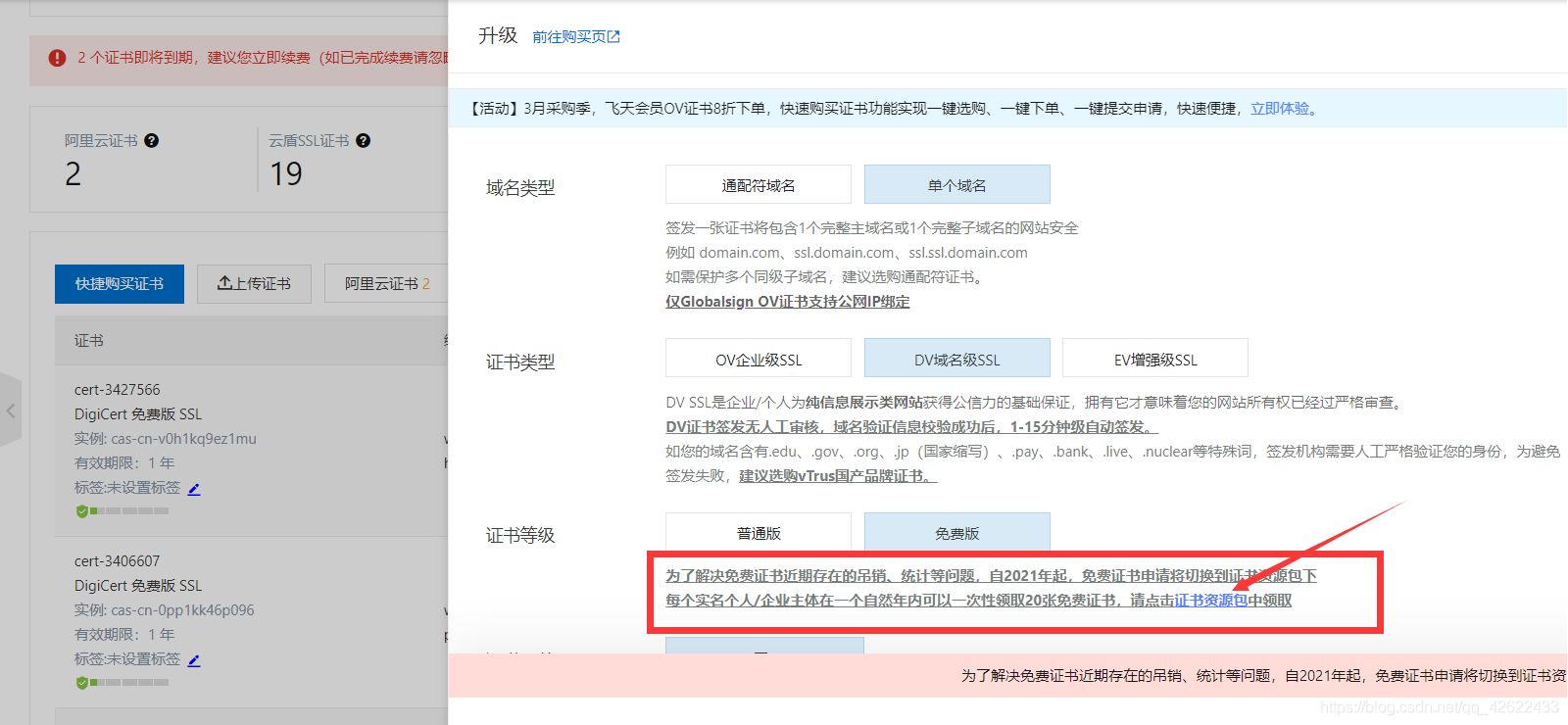Click the help icon beside 云盾SSL证书
1568x725 pixels.
click(x=363, y=140)
